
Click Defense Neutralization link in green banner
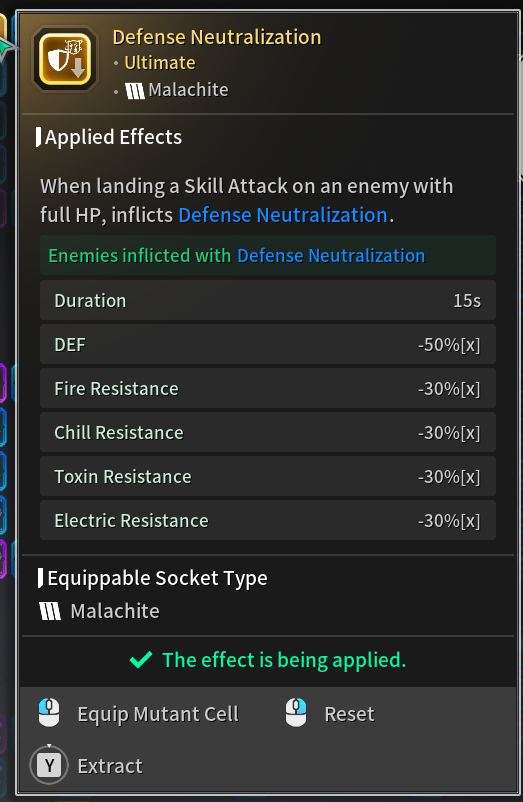click(x=331, y=256)
